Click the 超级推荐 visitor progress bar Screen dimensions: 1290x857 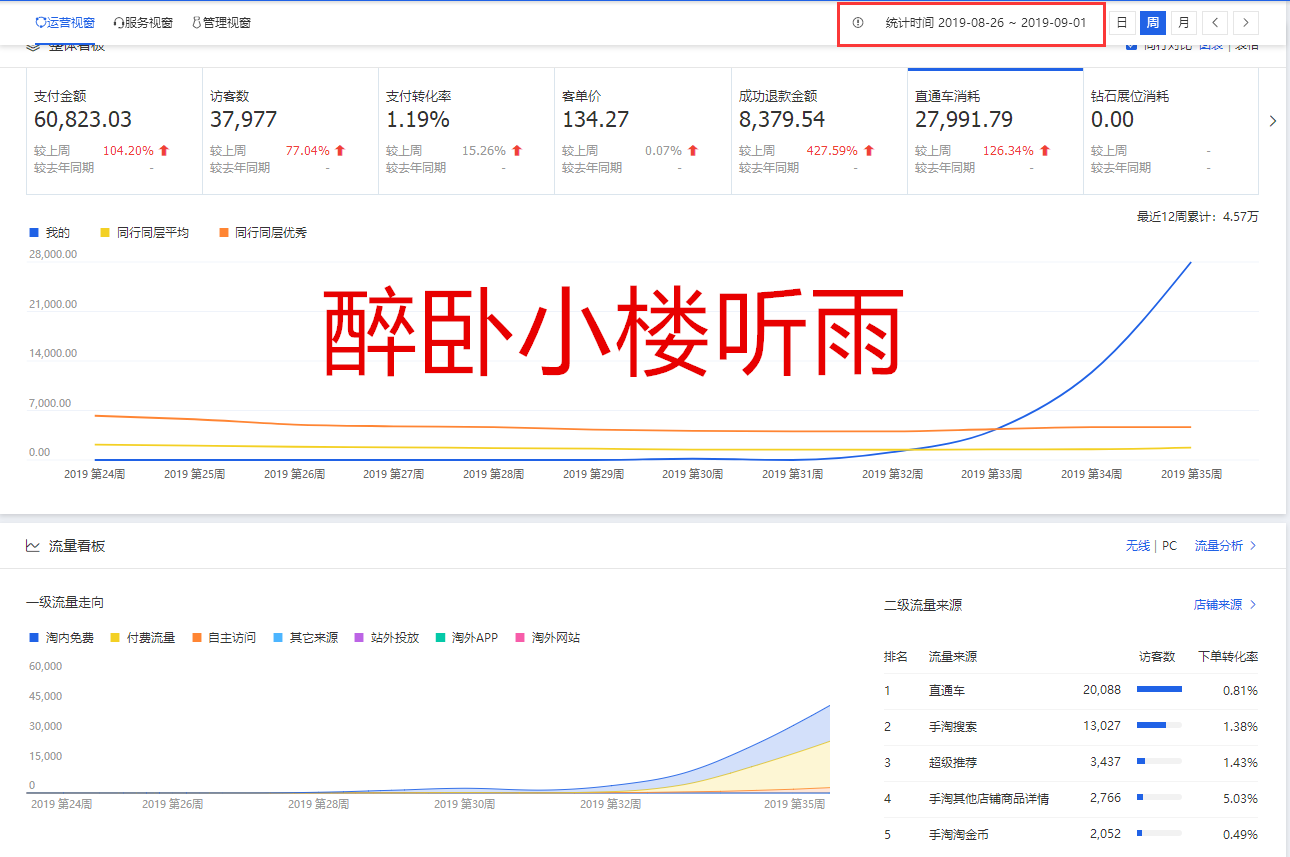pyautogui.click(x=1159, y=761)
